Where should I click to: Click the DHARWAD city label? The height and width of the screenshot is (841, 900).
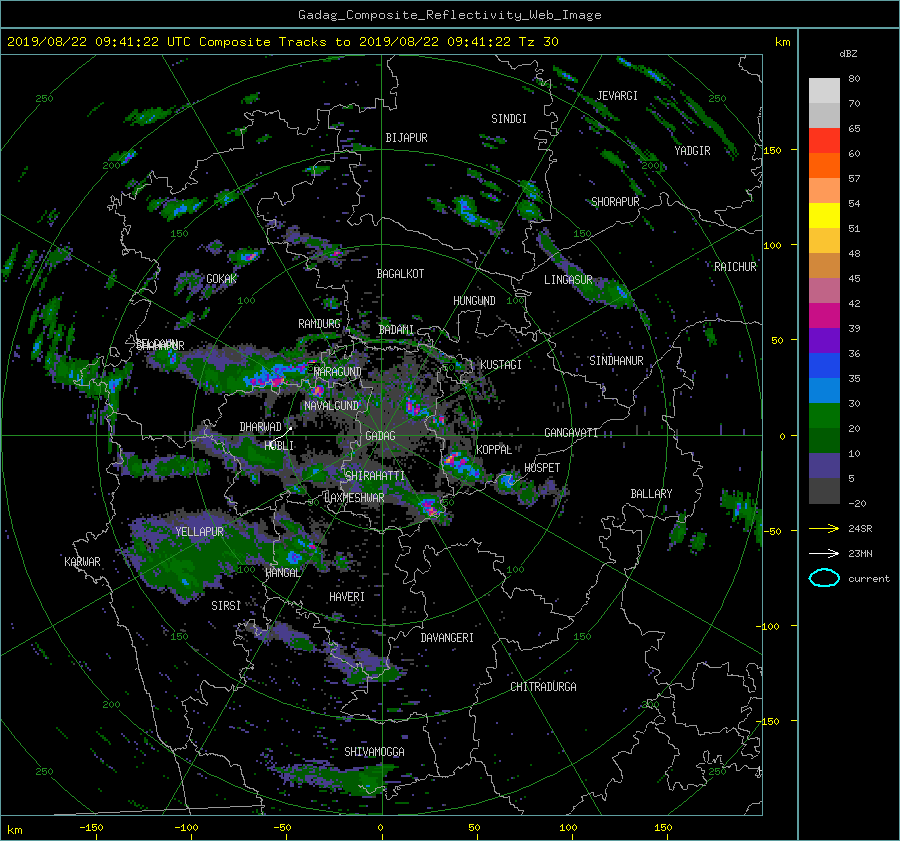(261, 427)
